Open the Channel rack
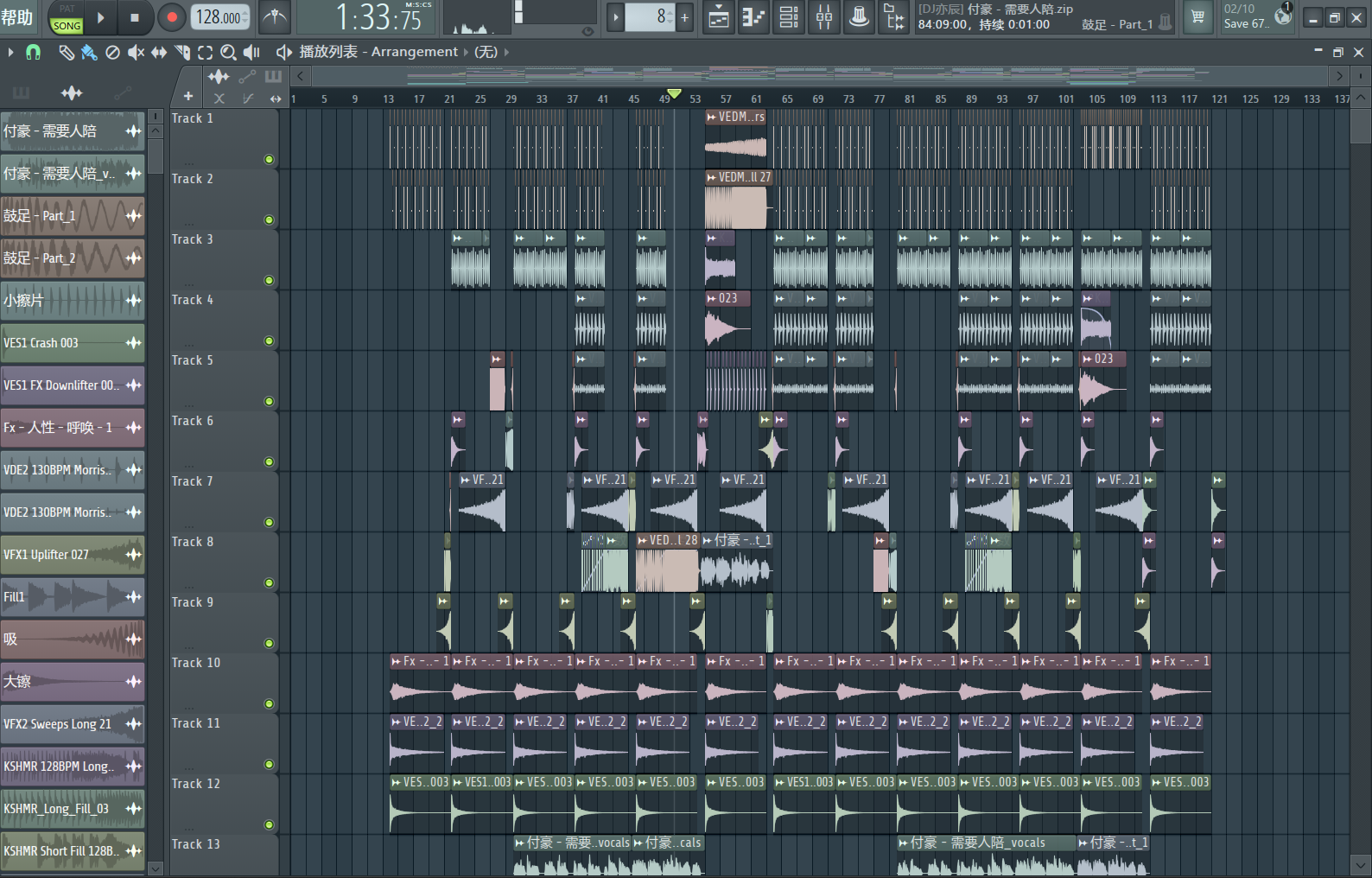This screenshot has height=878, width=1372. pyautogui.click(x=789, y=17)
